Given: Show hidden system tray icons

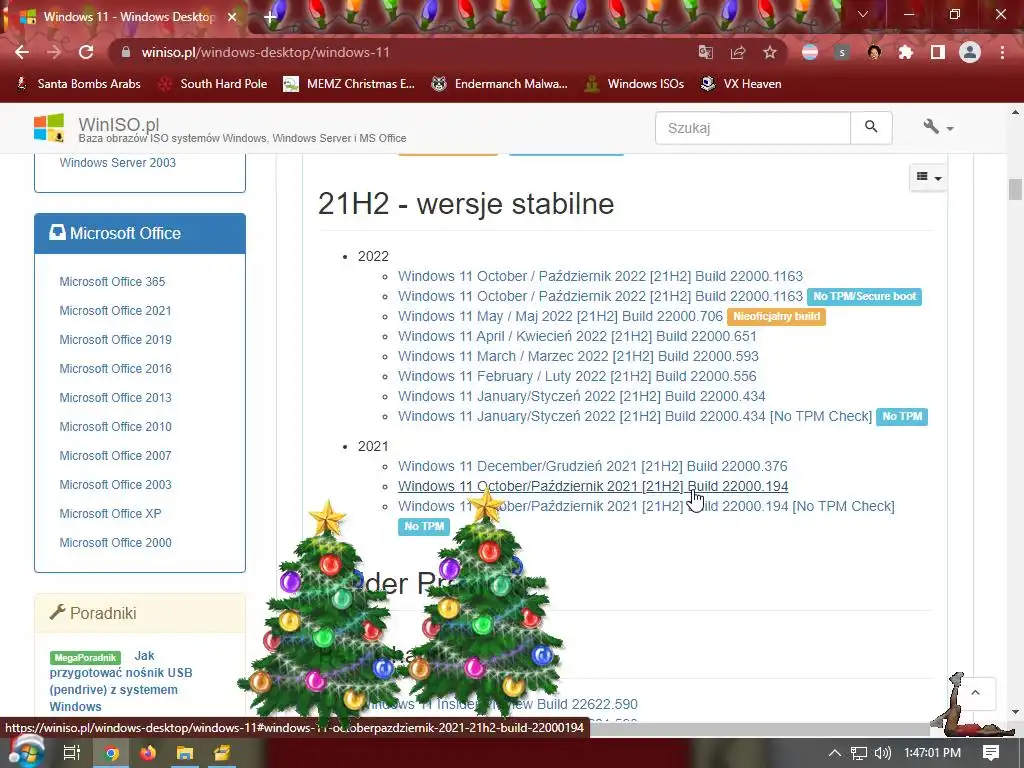Looking at the screenshot, I should [x=835, y=753].
